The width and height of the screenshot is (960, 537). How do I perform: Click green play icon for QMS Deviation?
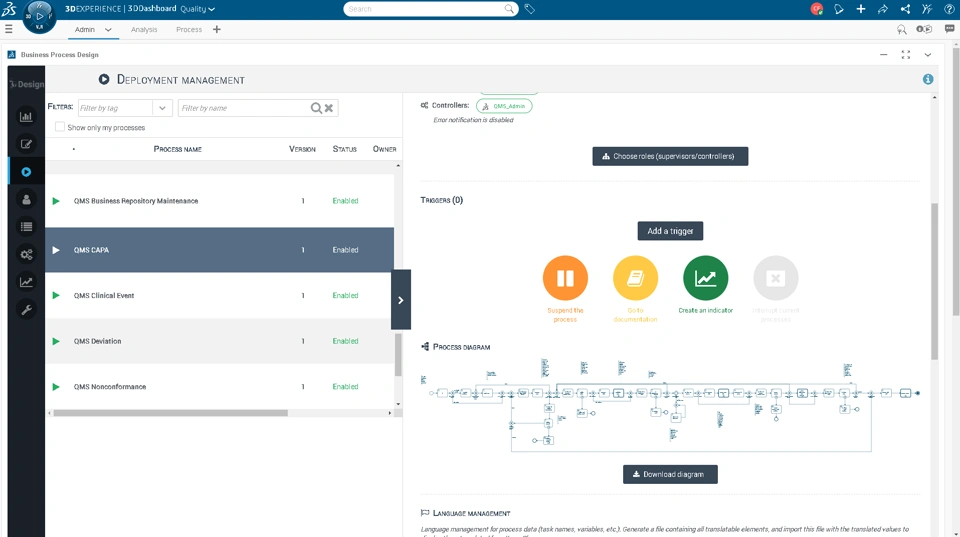tap(56, 341)
